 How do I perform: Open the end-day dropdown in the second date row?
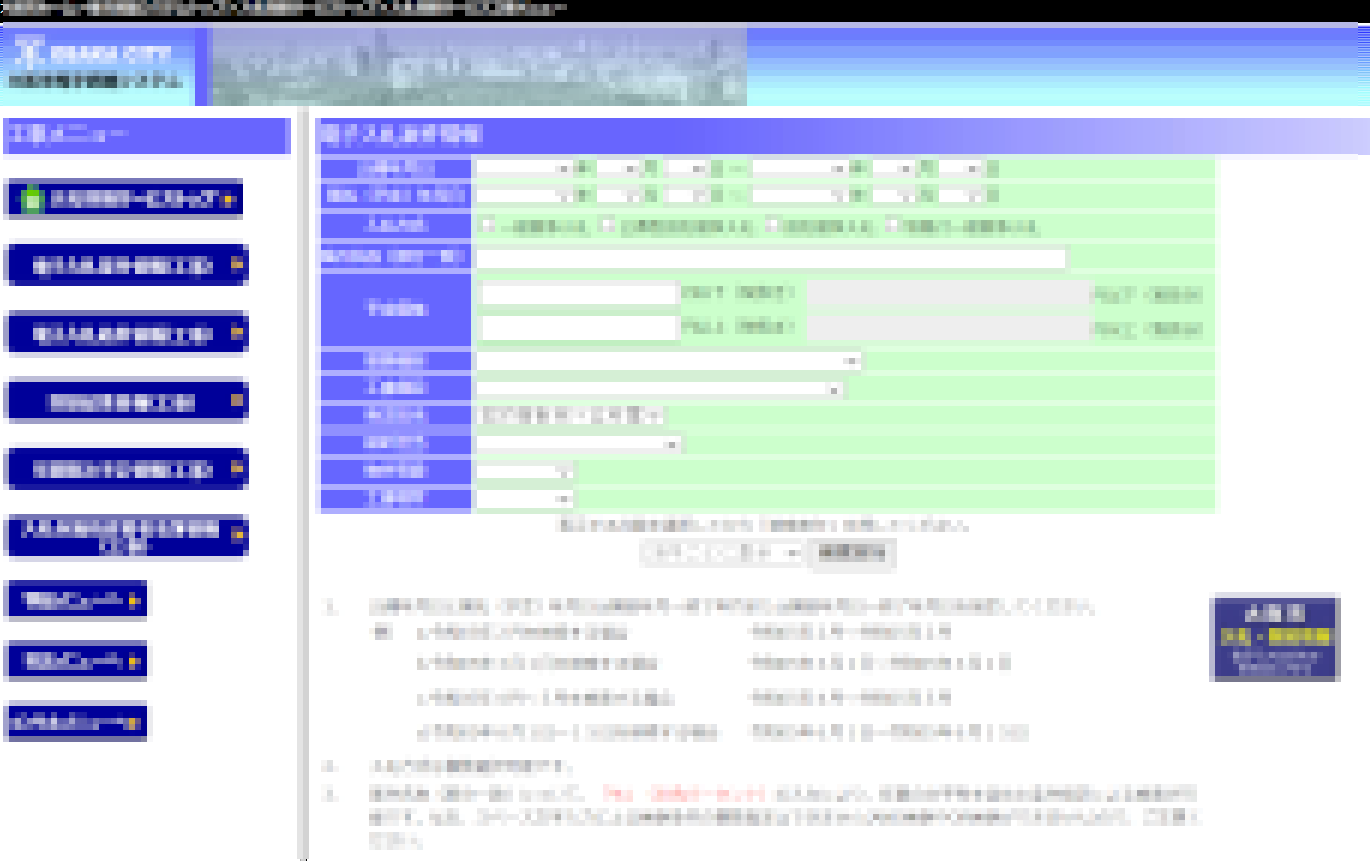click(963, 196)
